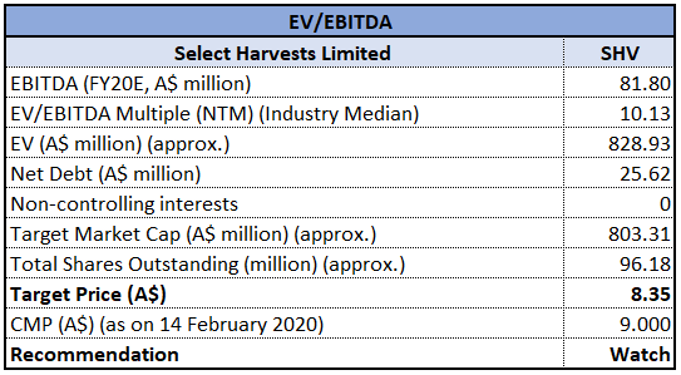Viewport: 681px width, 375px height.
Task: Click the Select Harvests Limited header cell
Action: coord(284,53)
